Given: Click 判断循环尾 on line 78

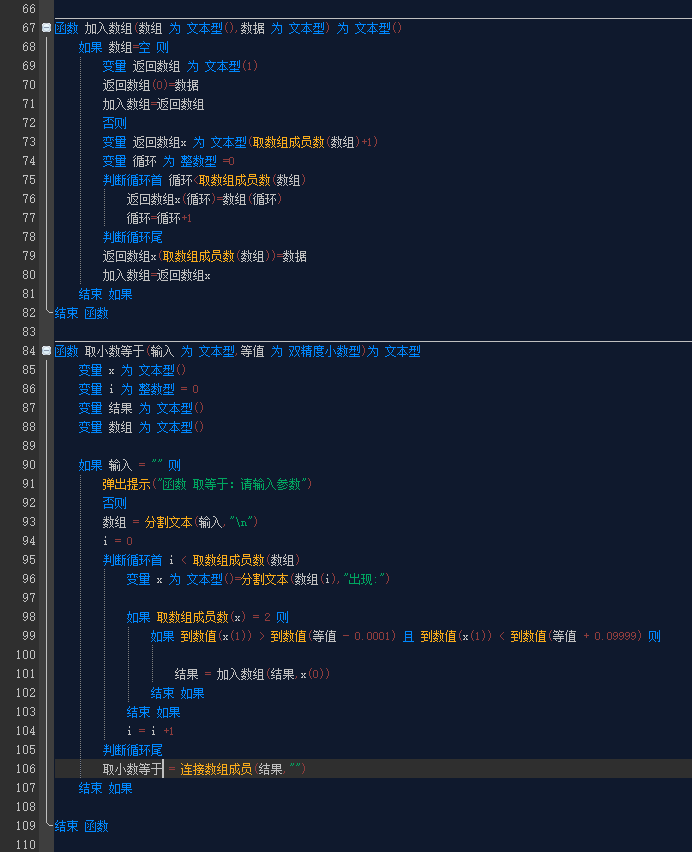Looking at the screenshot, I should [x=132, y=237].
